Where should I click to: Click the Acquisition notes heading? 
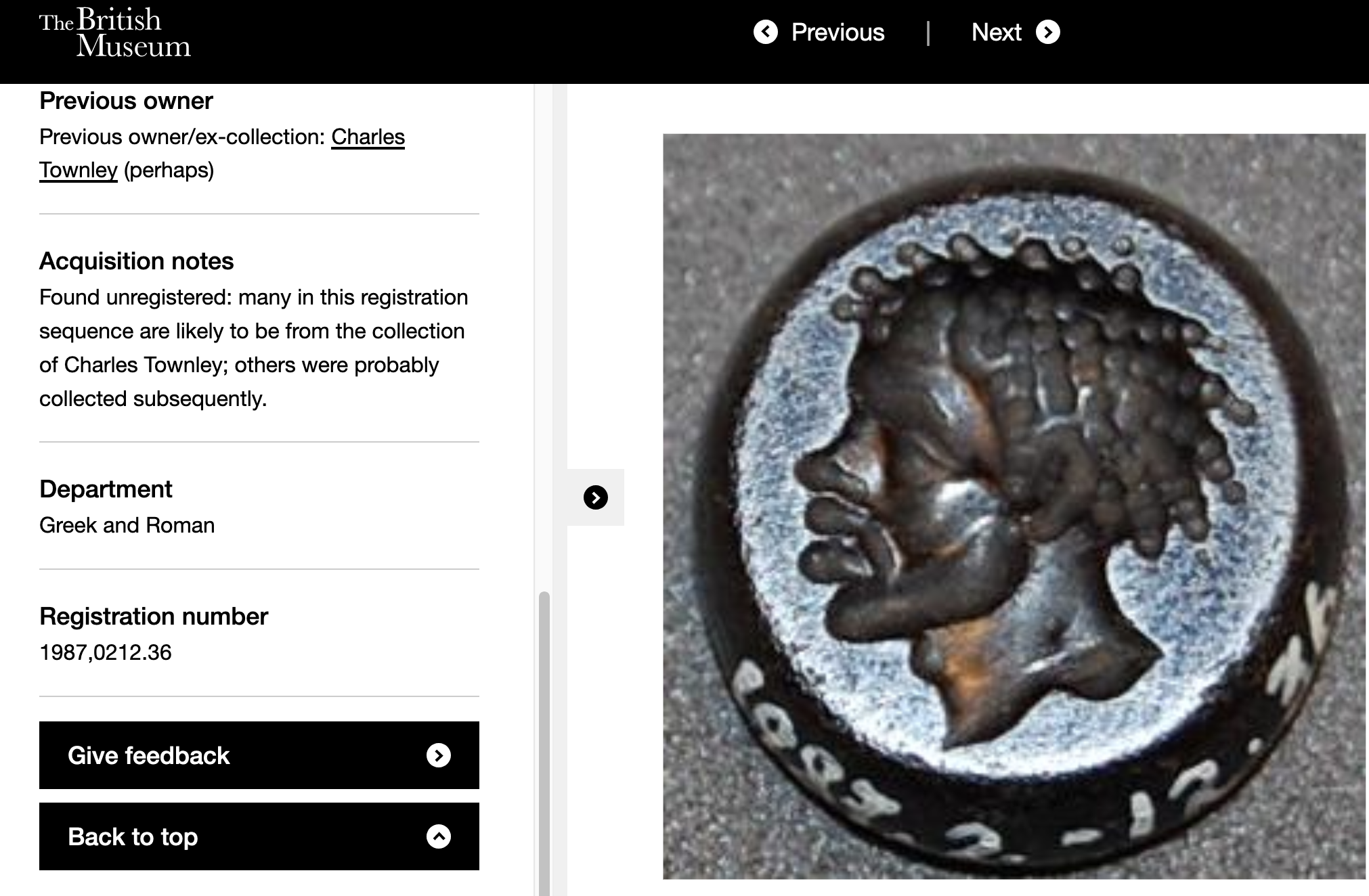pos(136,261)
